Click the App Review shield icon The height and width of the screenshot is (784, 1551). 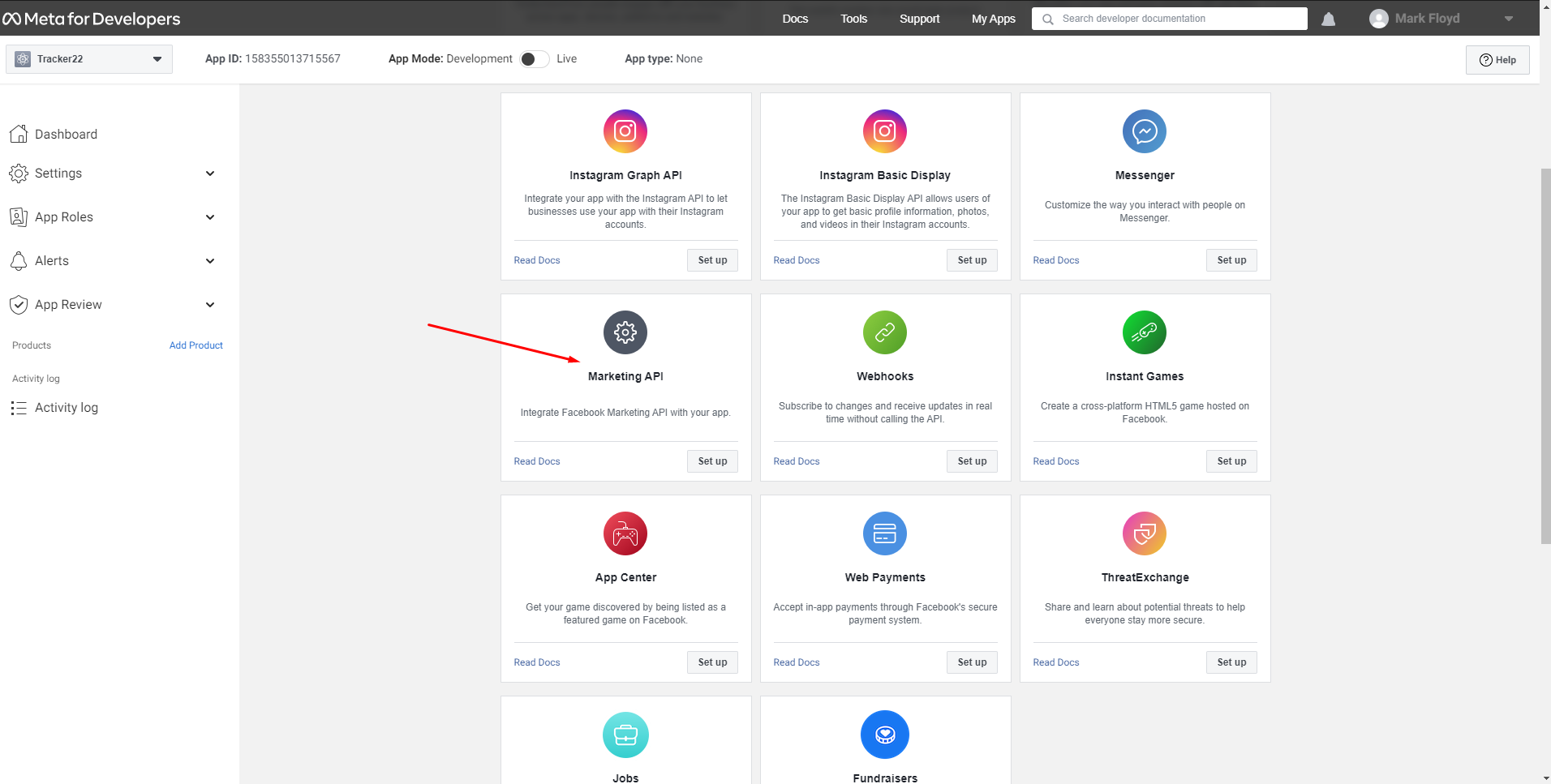[x=19, y=304]
